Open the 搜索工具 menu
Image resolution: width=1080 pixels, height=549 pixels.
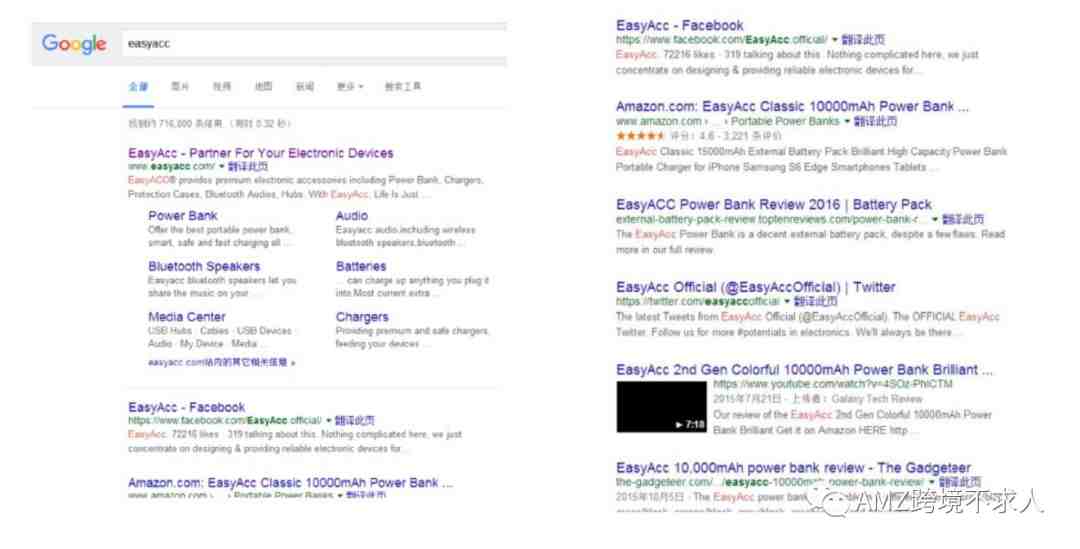click(x=403, y=87)
